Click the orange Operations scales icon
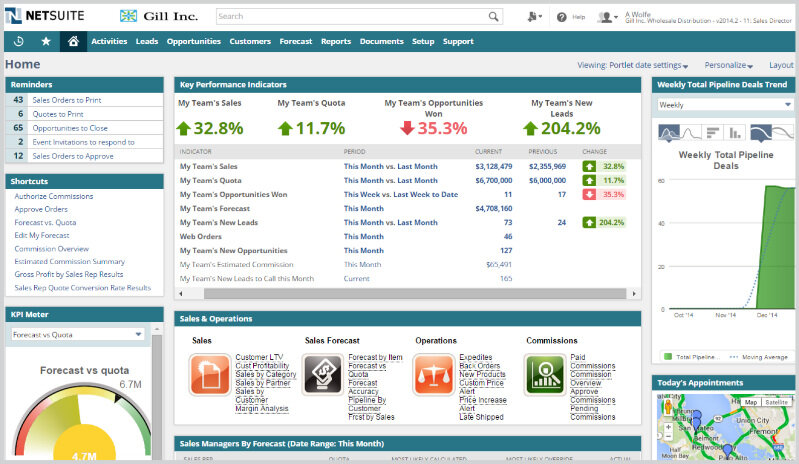The height and width of the screenshot is (464, 799). point(435,375)
